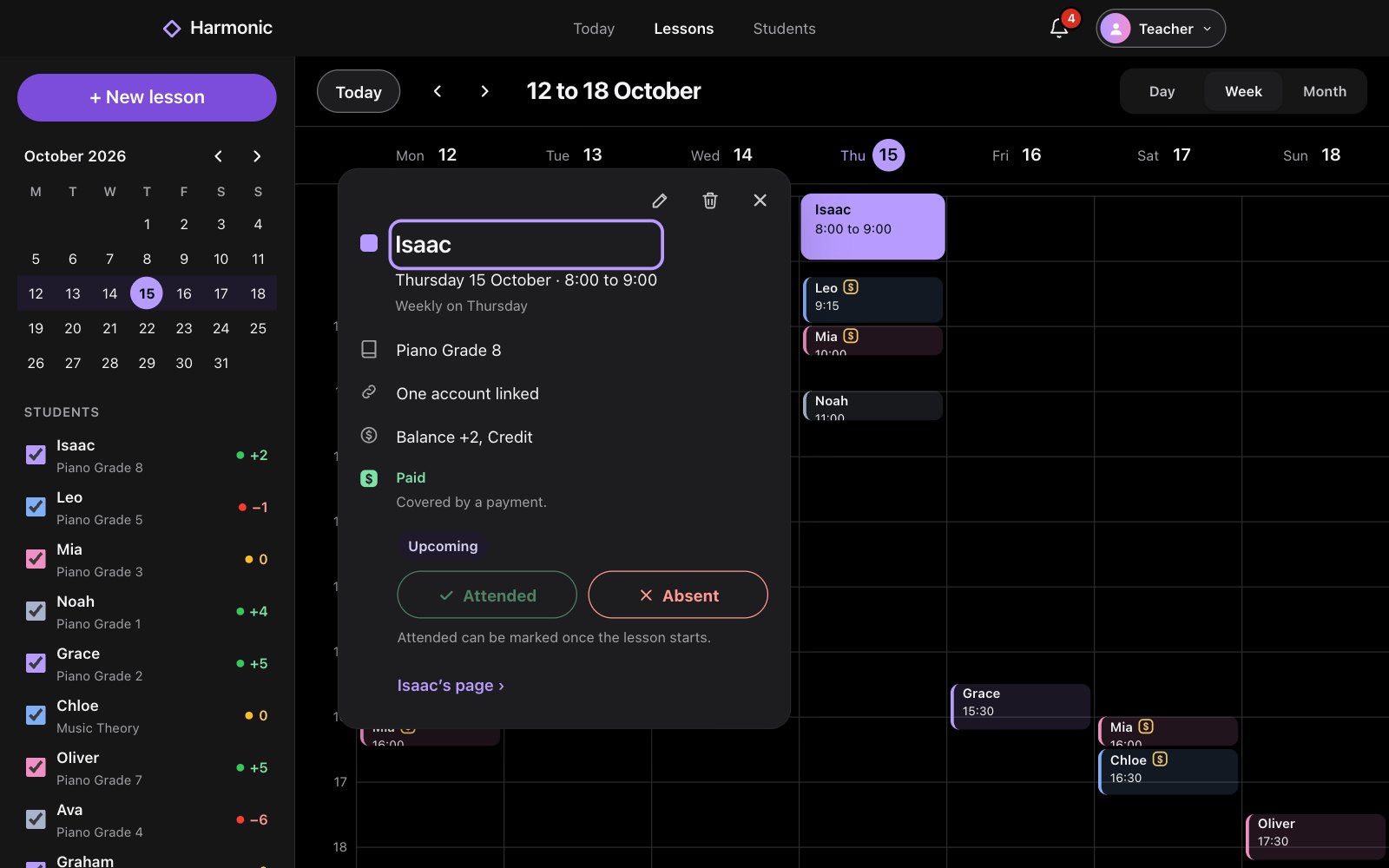Show next month in mini calendar
Screen dimensions: 1389x868
click(256, 156)
